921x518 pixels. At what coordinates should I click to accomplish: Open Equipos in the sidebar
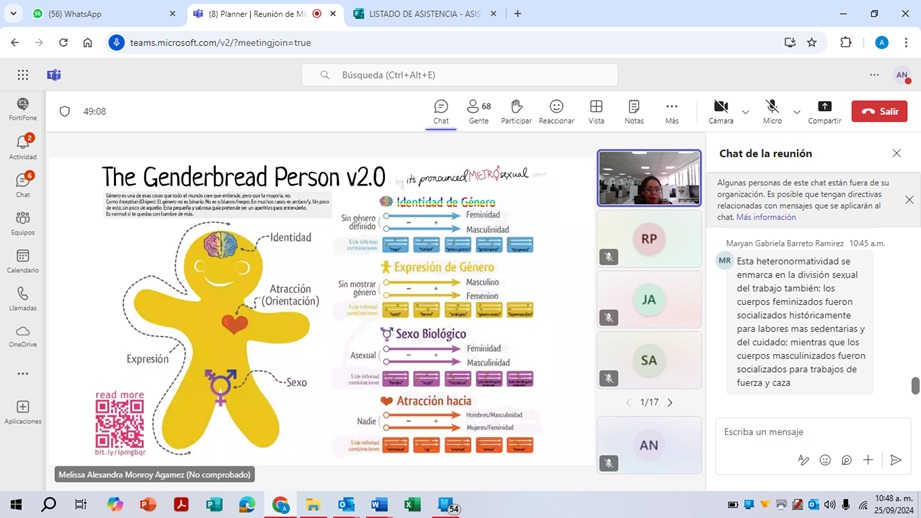click(x=23, y=223)
